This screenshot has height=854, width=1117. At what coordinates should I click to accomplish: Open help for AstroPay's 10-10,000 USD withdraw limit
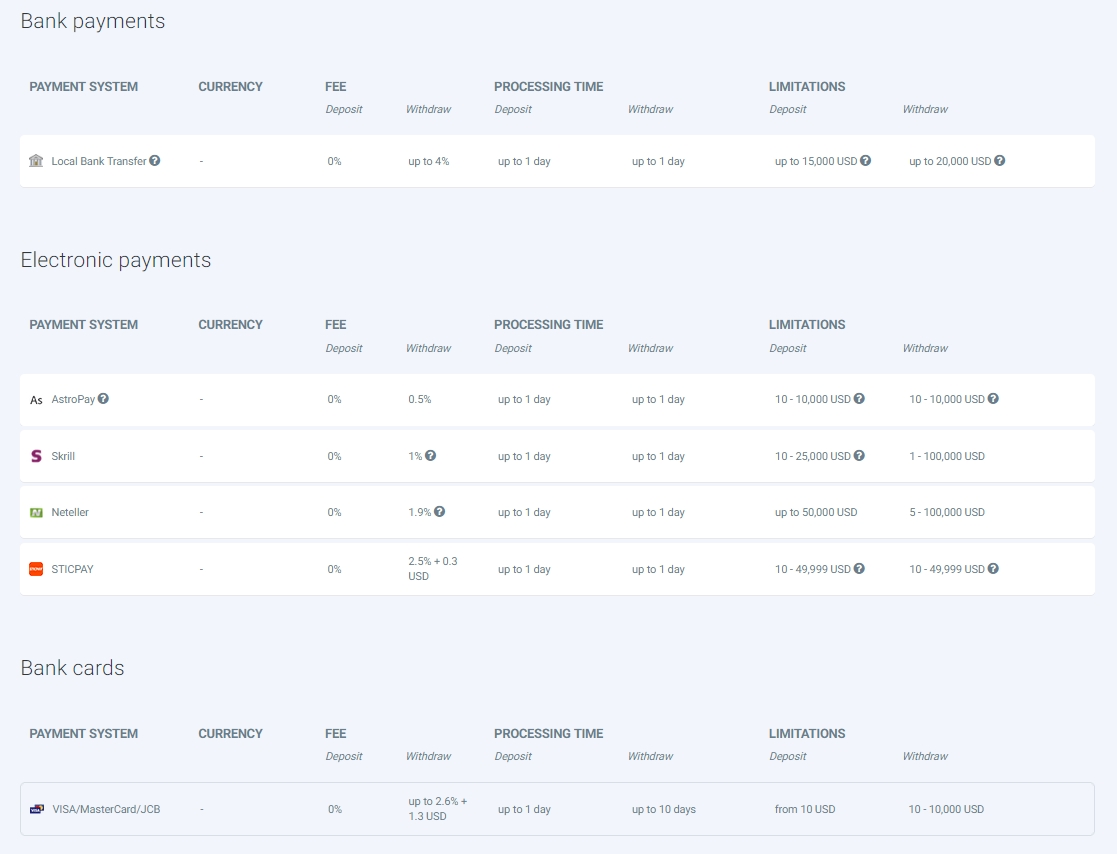click(x=992, y=398)
